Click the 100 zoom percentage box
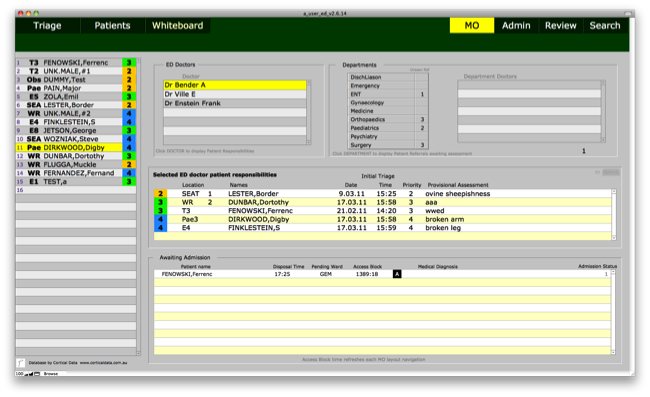The image size is (650, 397). tap(19, 374)
